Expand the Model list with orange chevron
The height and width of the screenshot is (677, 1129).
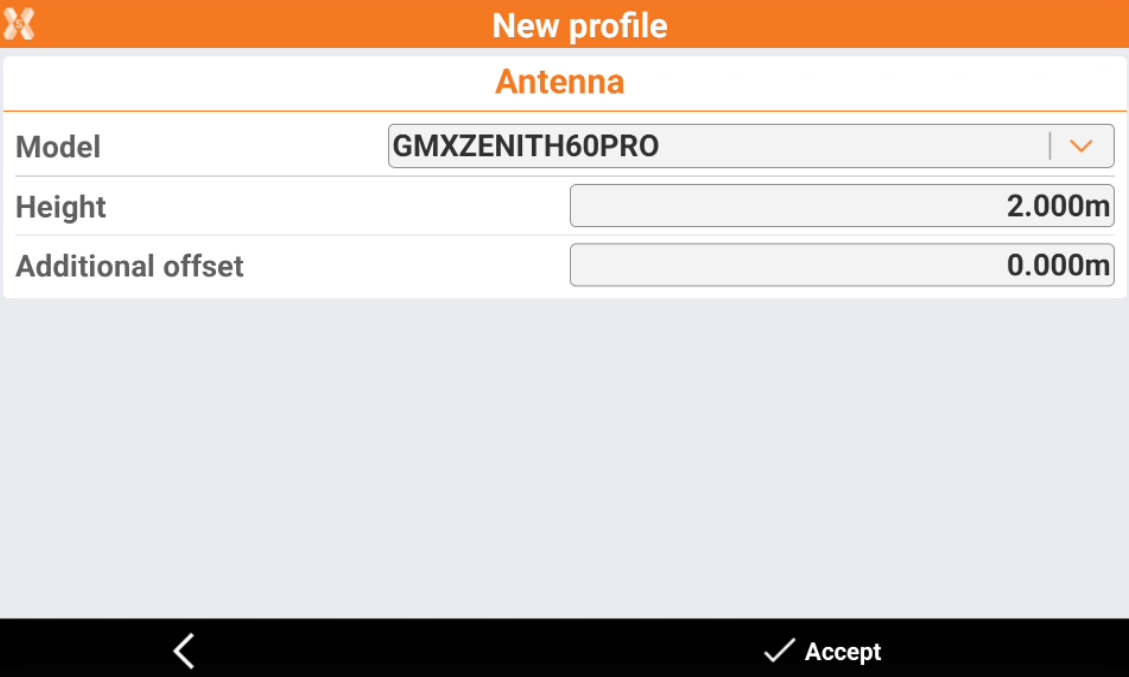(x=1081, y=146)
